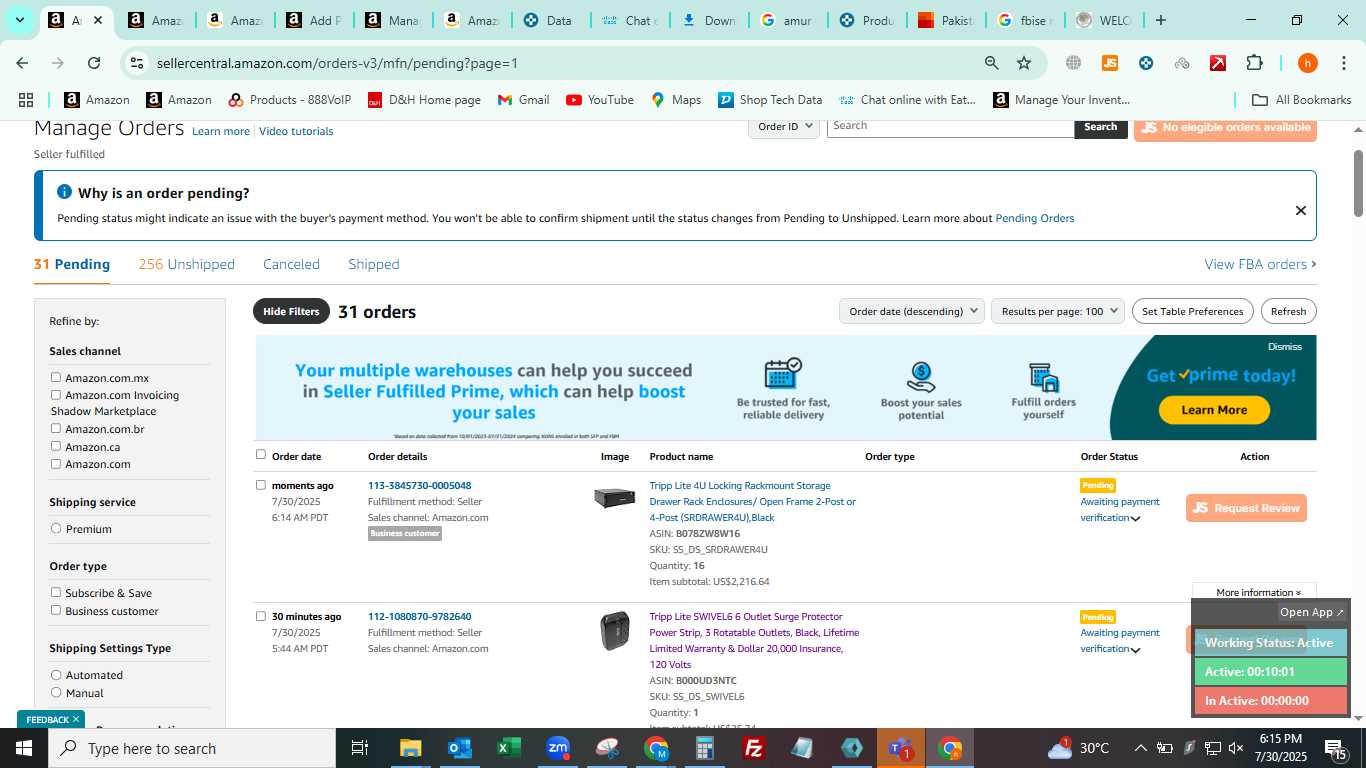Click the Learn More button in the Prime banner
The image size is (1366, 768).
(x=1214, y=410)
